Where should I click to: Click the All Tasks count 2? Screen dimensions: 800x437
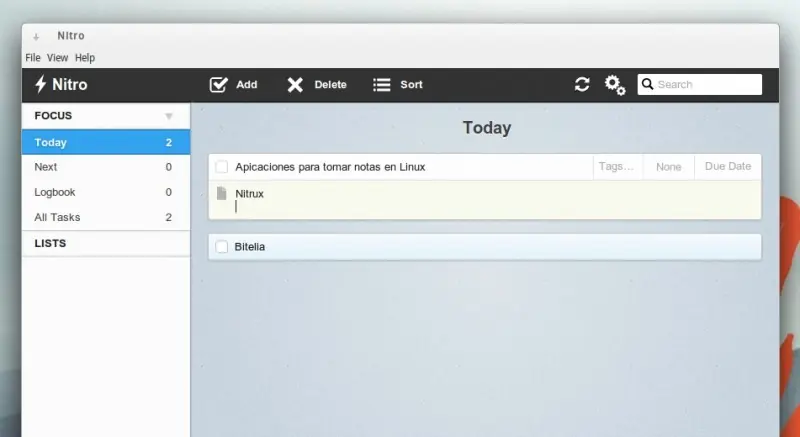point(169,217)
